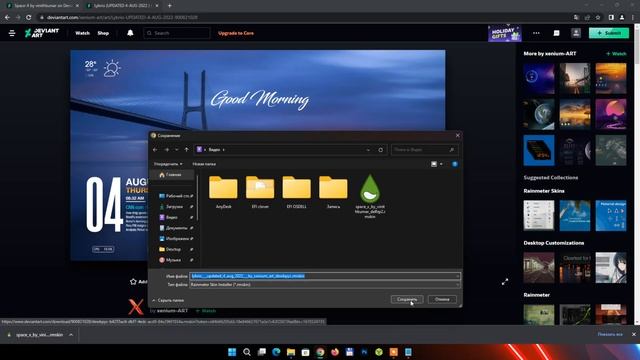Watch xenium-ART from sidebar
The height and width of the screenshot is (360, 640).
[616, 53]
